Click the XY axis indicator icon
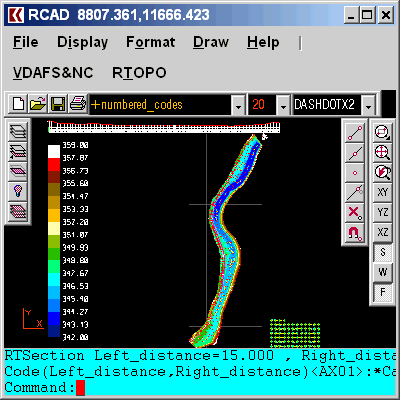 point(33,319)
